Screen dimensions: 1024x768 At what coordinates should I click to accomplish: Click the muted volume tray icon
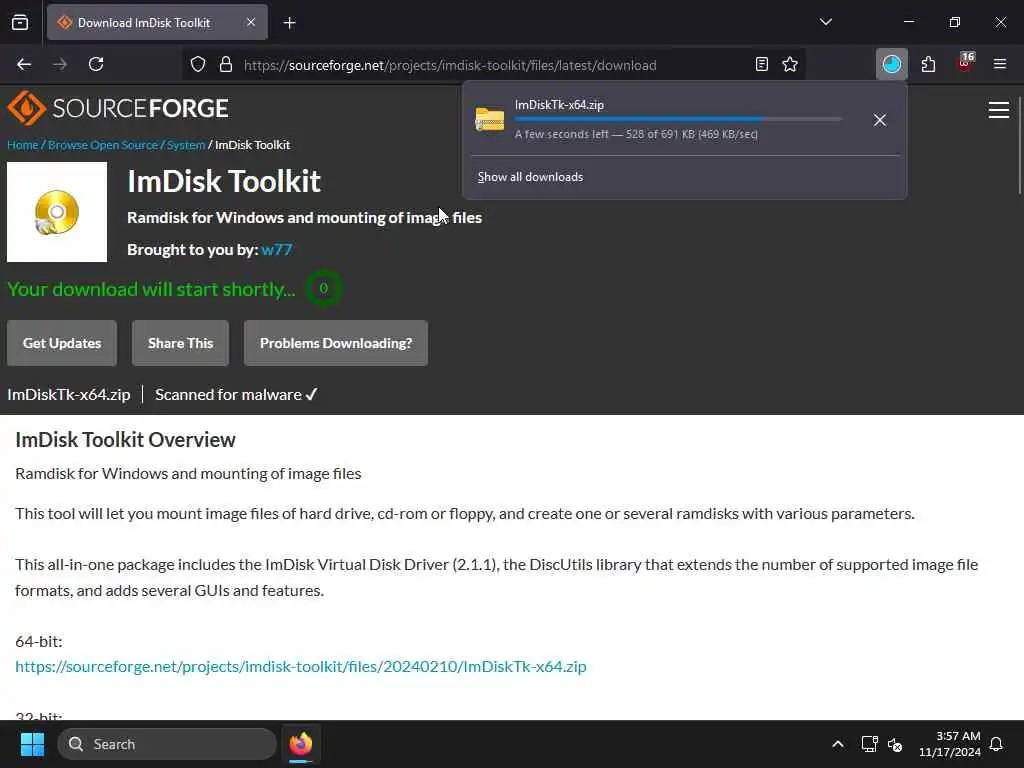(x=895, y=744)
